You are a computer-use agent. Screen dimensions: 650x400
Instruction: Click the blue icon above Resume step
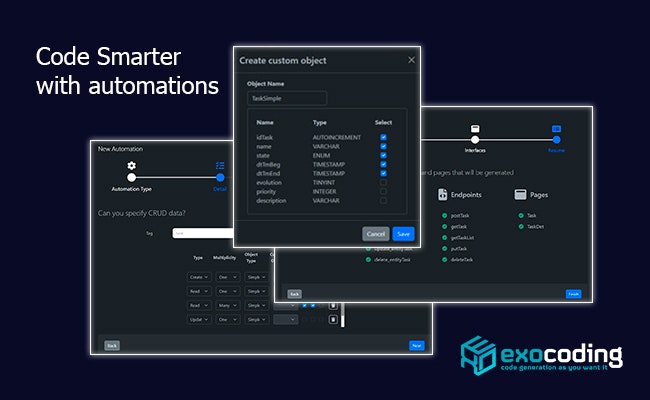(x=556, y=128)
